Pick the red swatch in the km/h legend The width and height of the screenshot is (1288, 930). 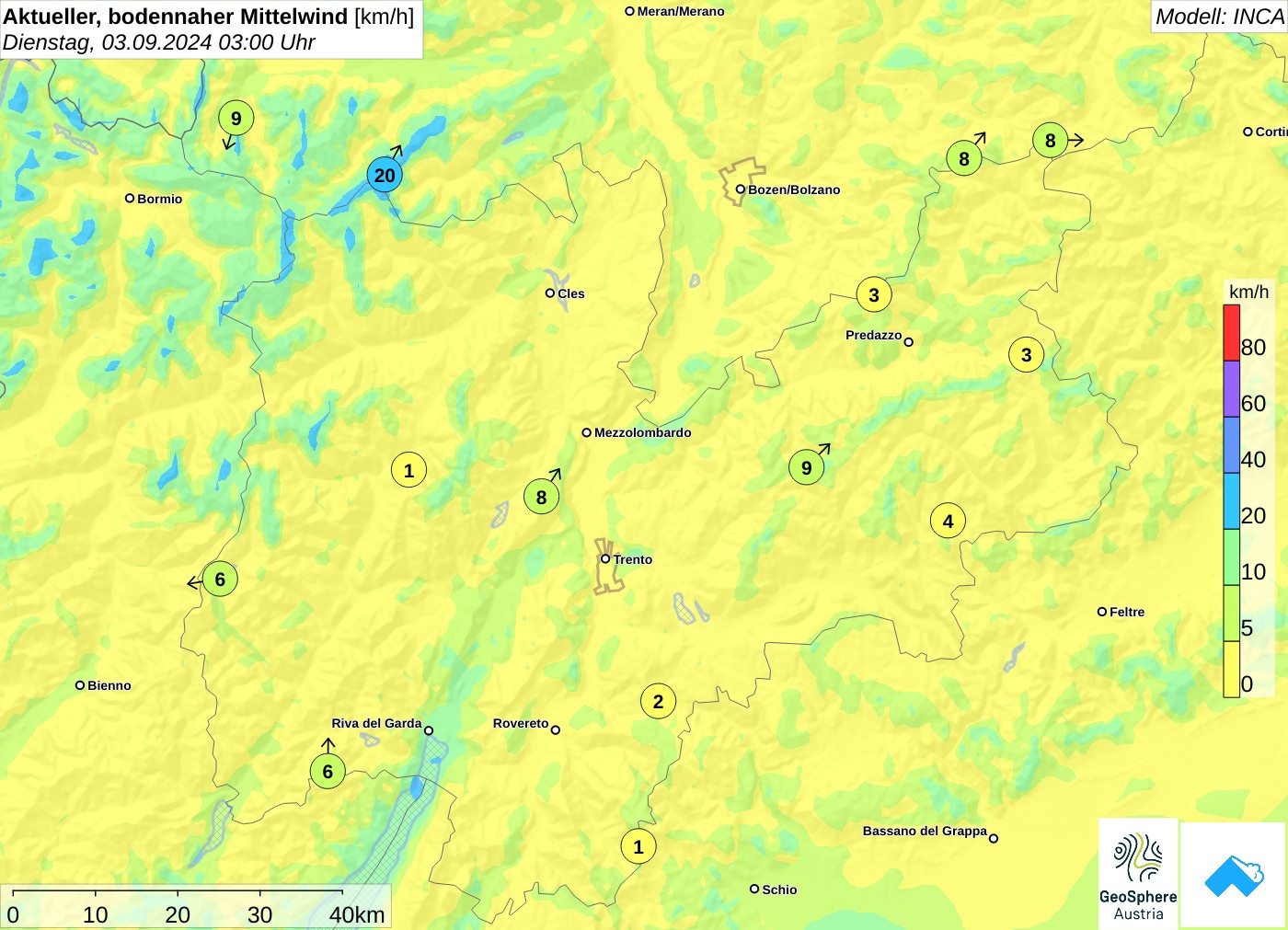coord(1231,333)
